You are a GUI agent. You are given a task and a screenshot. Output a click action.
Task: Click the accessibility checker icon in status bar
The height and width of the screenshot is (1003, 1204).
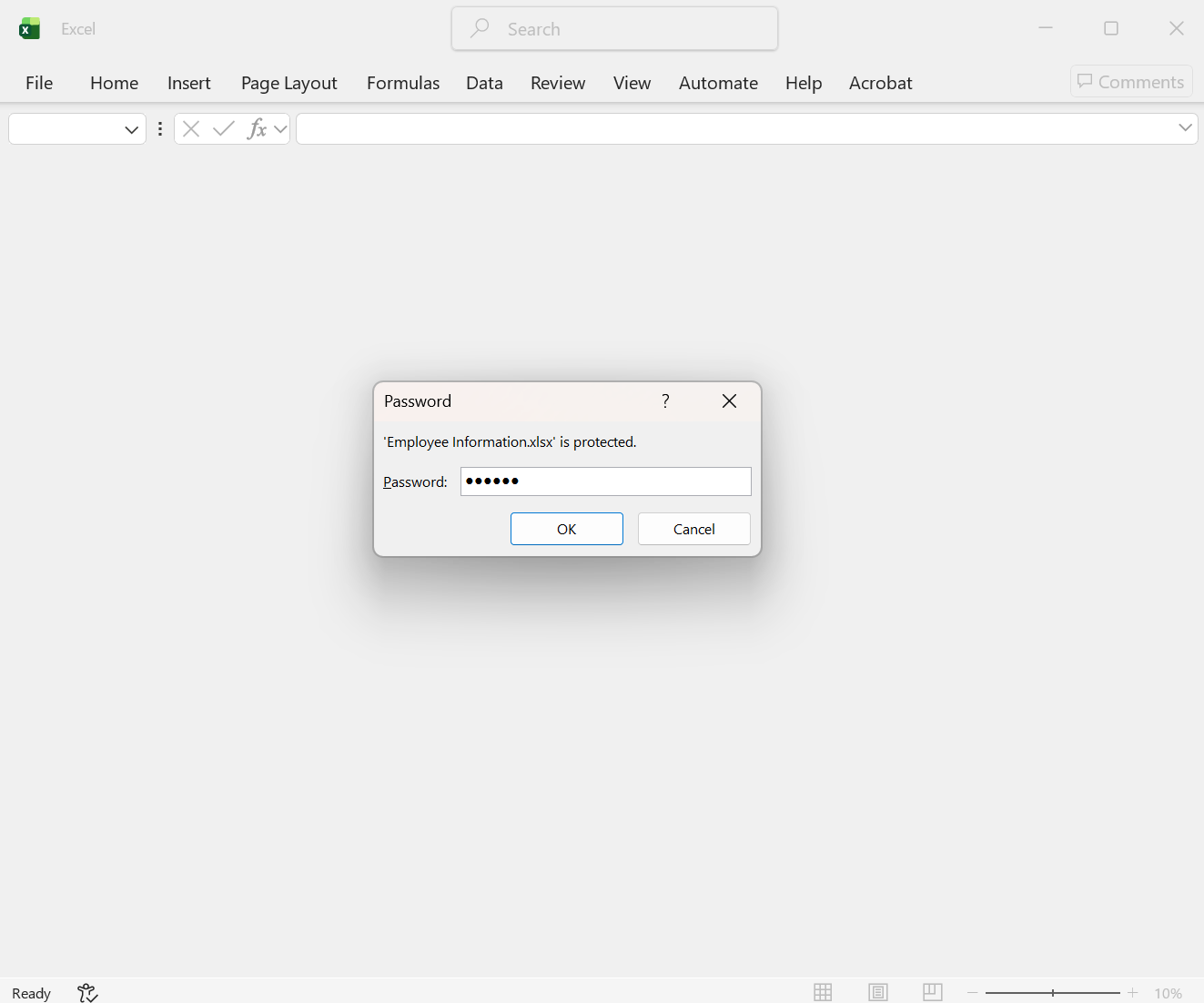point(86,992)
